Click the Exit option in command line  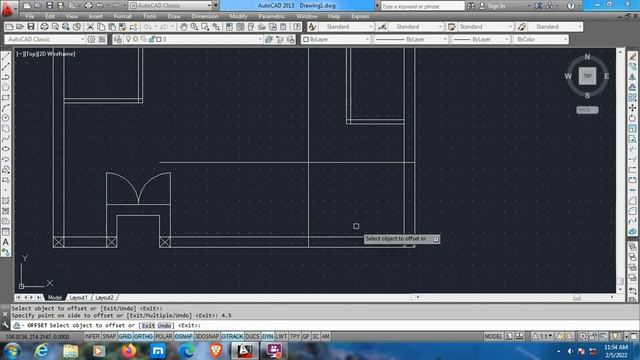tap(148, 325)
